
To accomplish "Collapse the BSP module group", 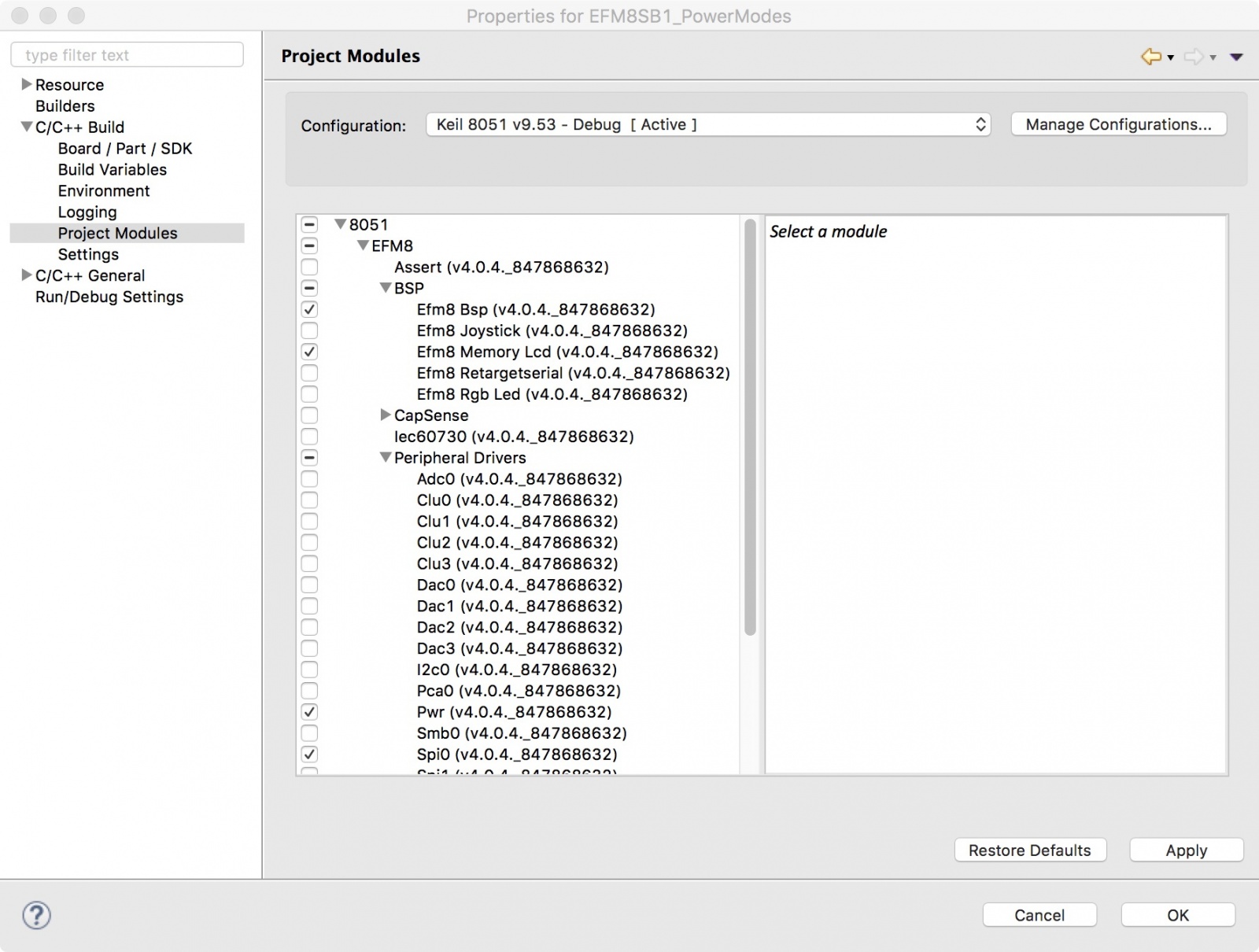I will [386, 288].
